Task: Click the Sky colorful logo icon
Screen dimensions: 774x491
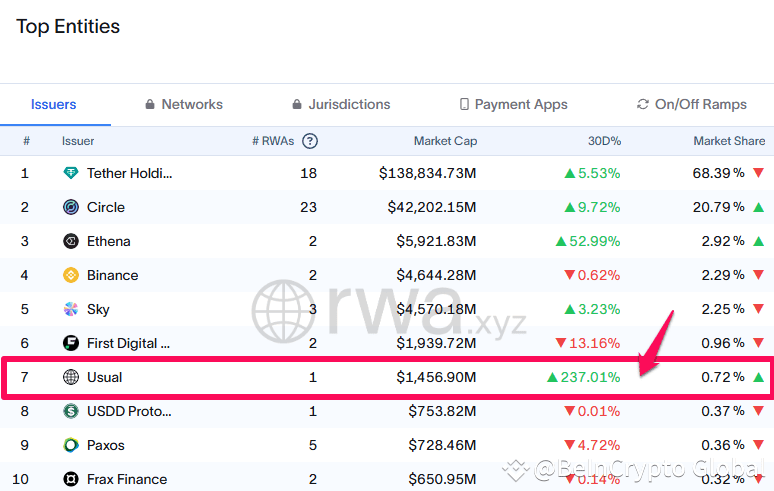Action: click(x=71, y=309)
